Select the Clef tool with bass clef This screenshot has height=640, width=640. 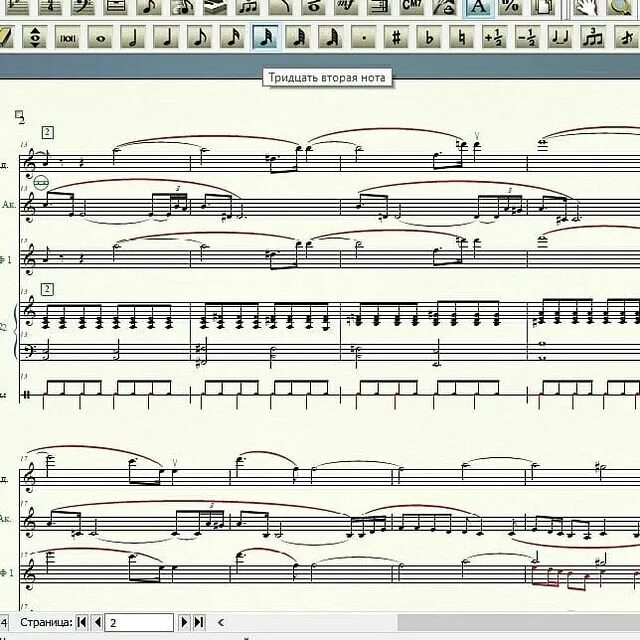[x=83, y=7]
